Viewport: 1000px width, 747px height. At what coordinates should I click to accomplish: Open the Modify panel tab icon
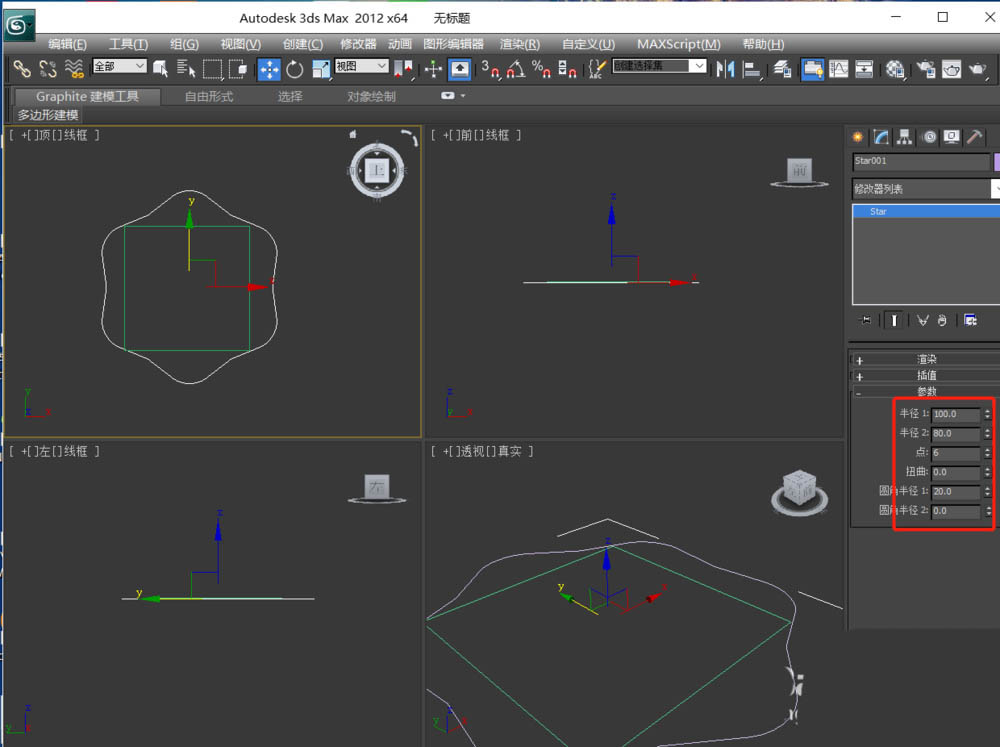(881, 137)
